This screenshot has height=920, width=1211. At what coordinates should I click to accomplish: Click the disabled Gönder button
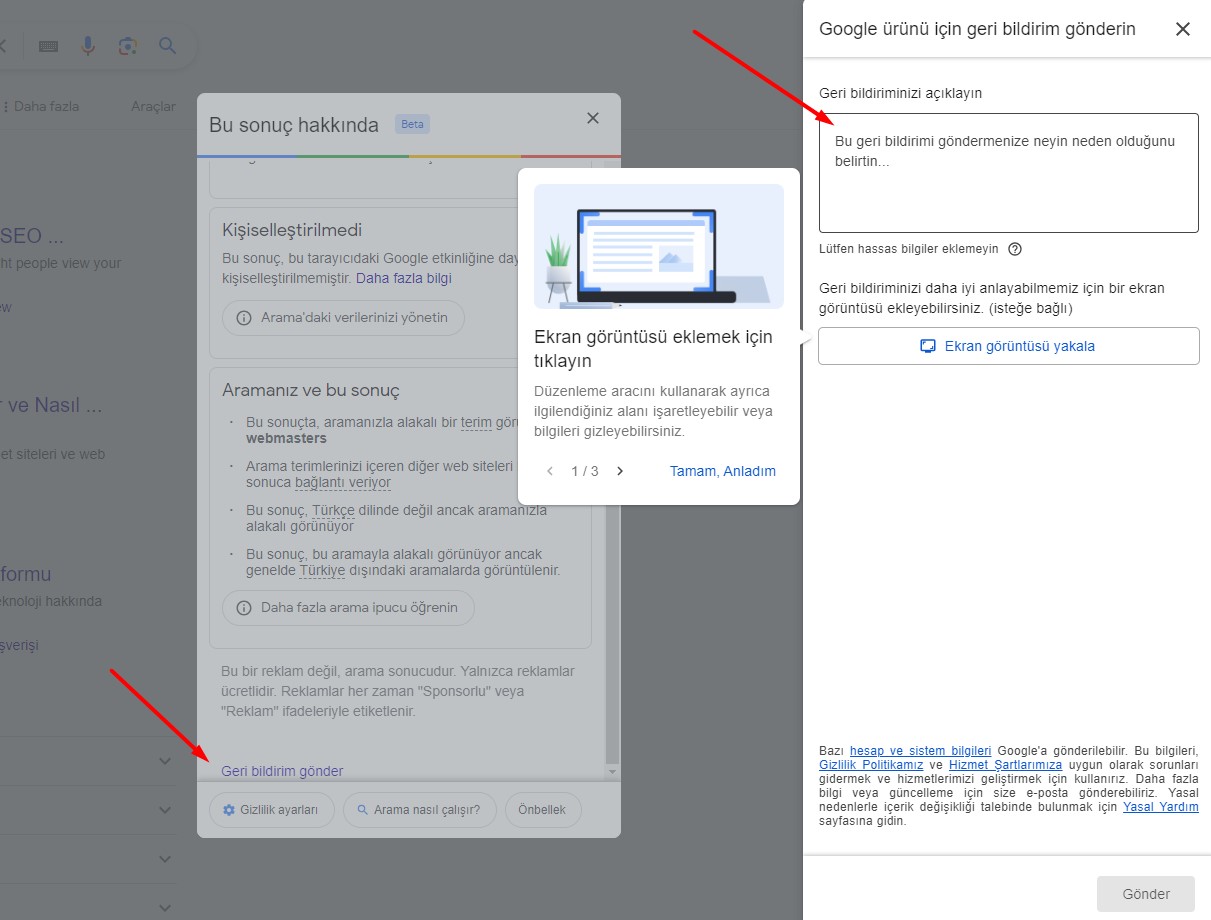(x=1146, y=894)
